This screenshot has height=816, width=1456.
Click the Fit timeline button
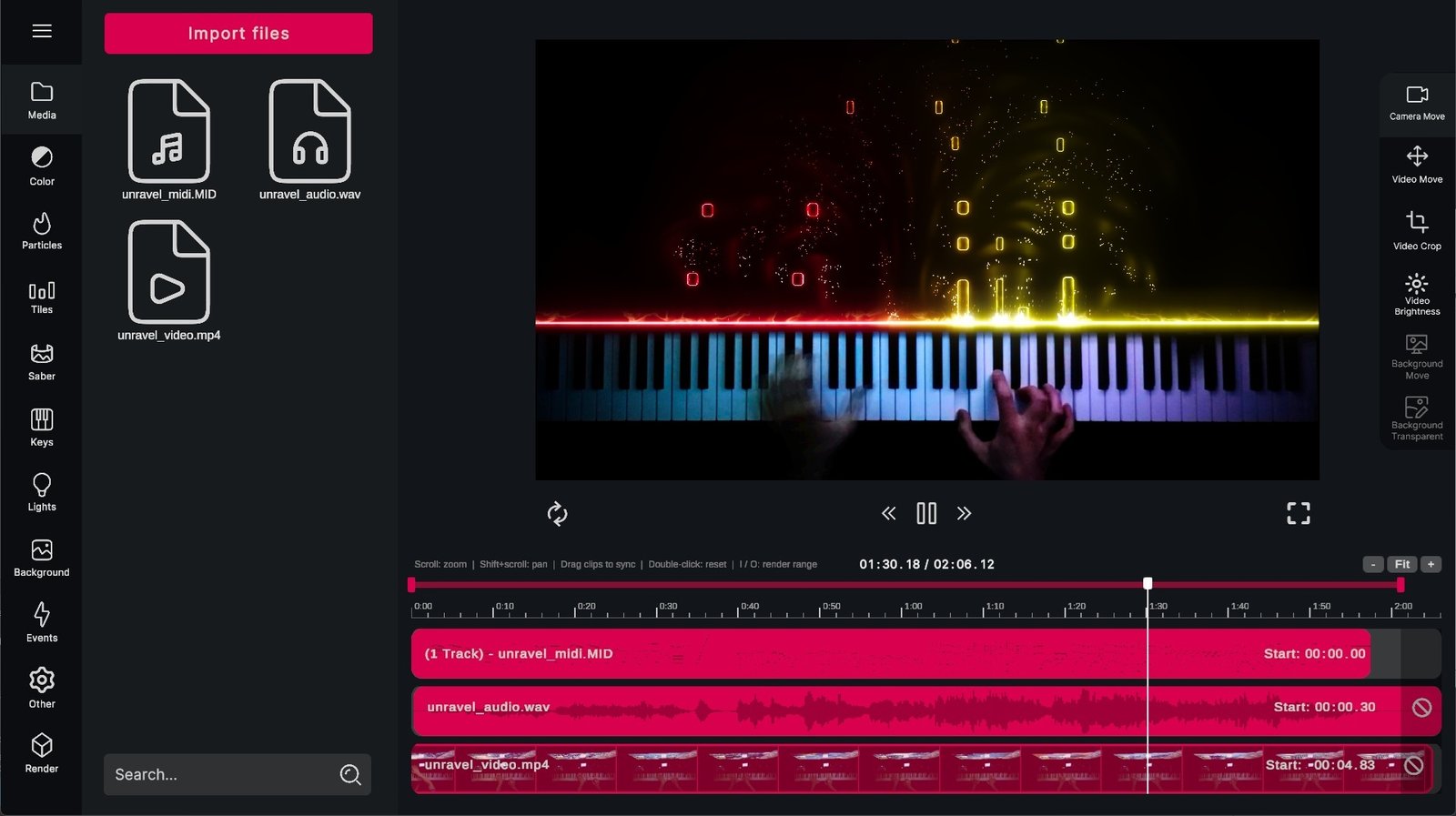tap(1402, 564)
